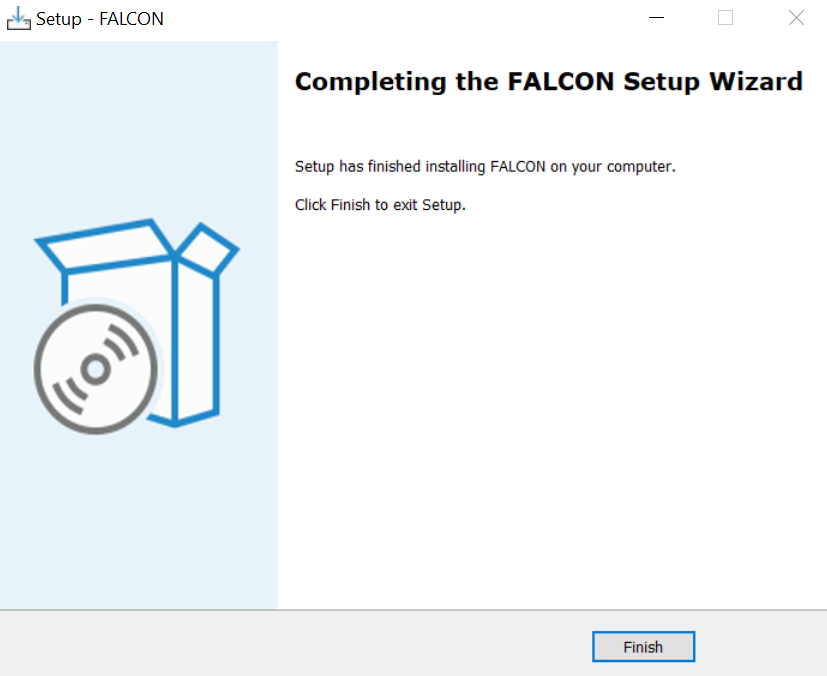Click the empty white content area below the text
Viewport: 827px width, 676px height.
tap(551, 411)
